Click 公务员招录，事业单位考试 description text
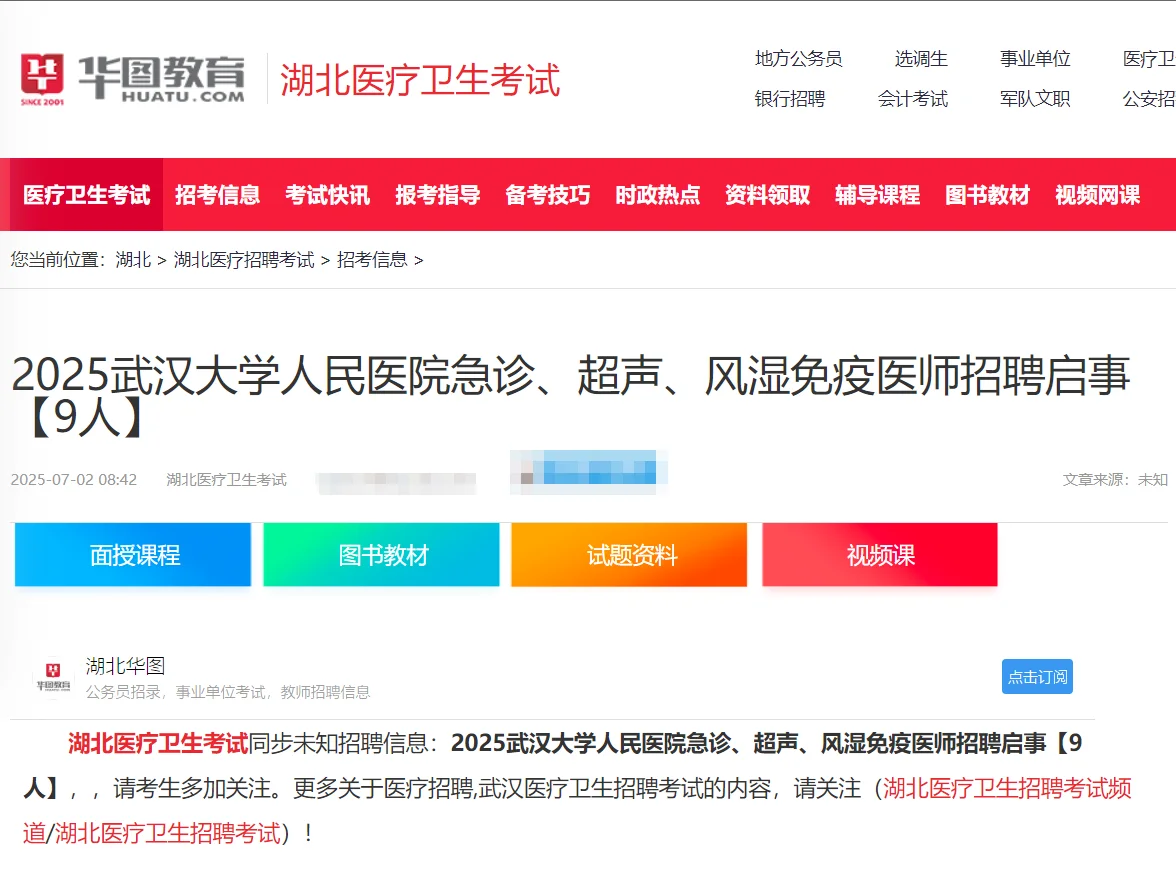This screenshot has height=883, width=1176. pos(228,692)
